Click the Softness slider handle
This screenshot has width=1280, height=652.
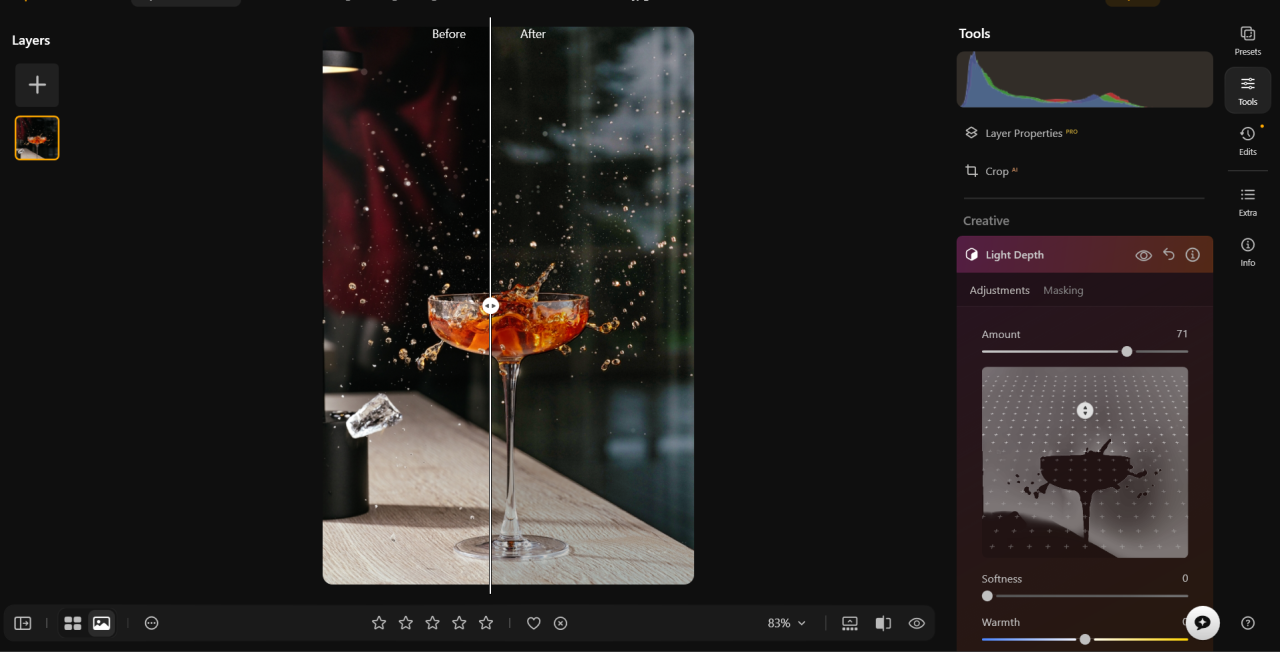987,596
